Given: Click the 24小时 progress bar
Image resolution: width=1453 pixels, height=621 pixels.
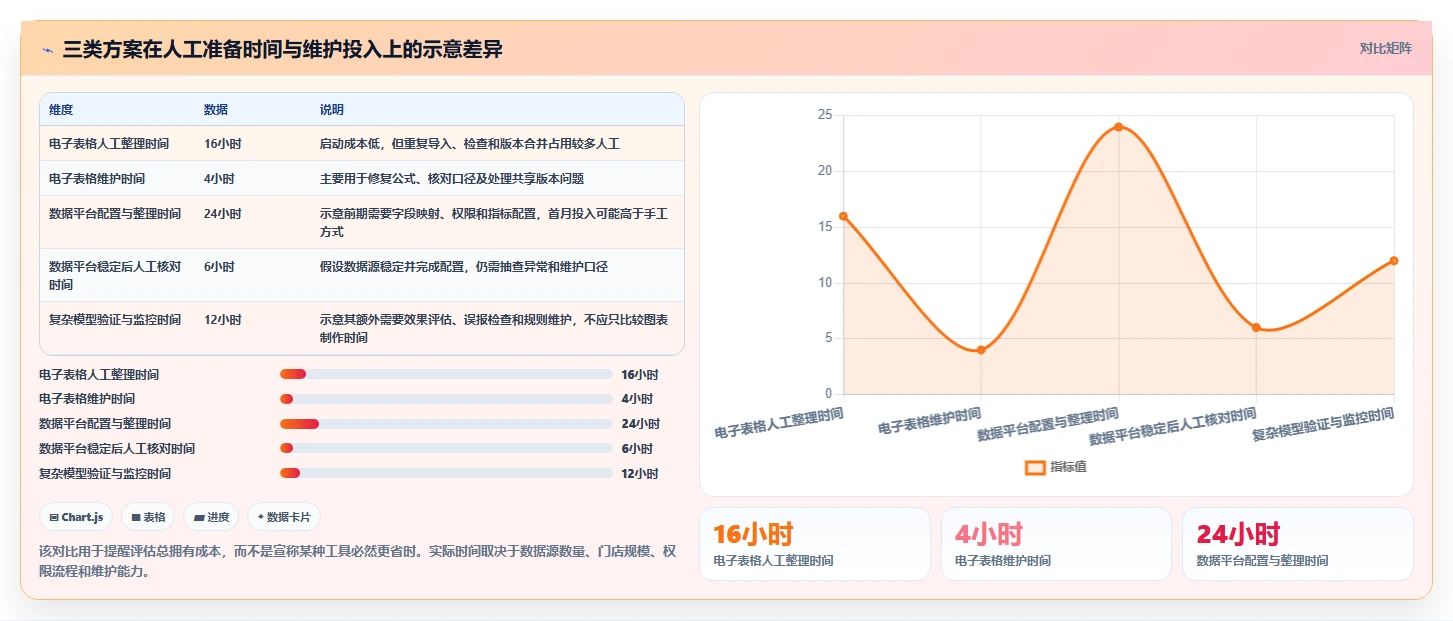Looking at the screenshot, I should (446, 424).
